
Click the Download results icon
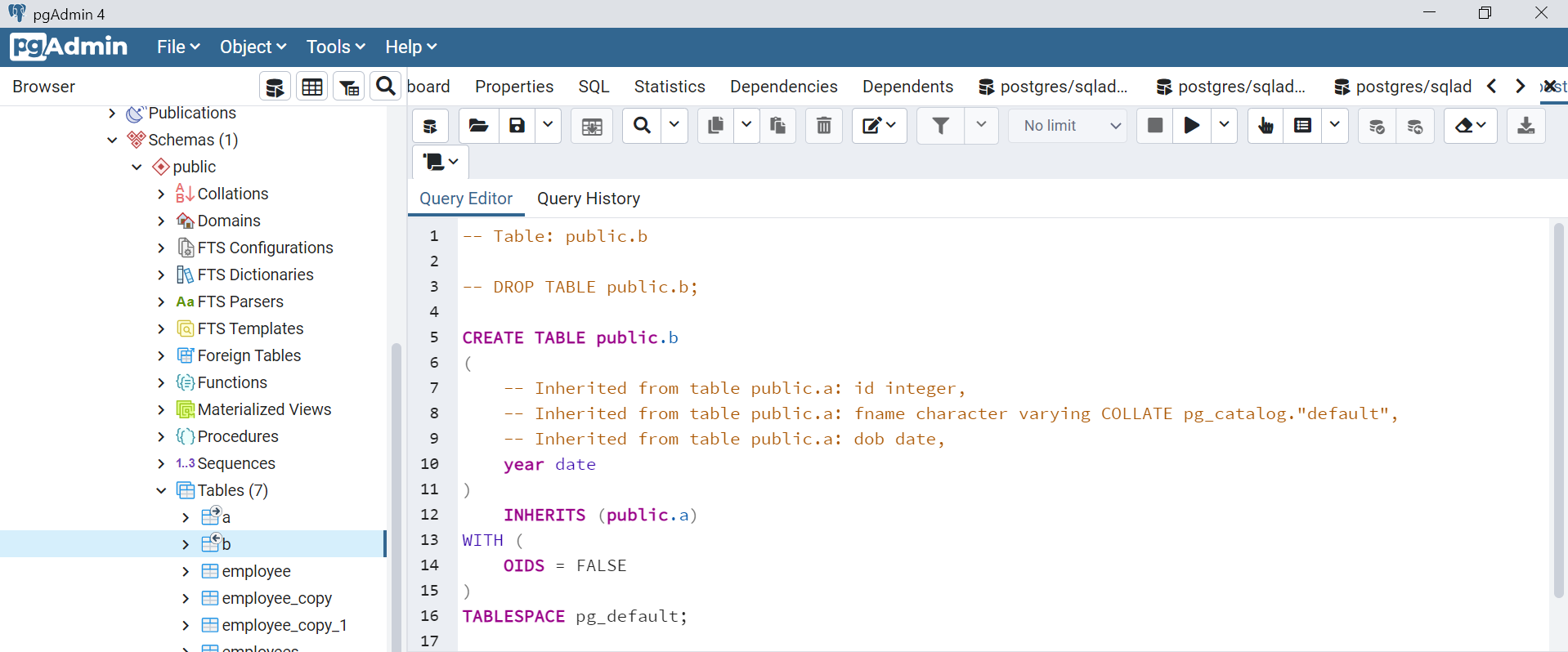coord(1525,126)
